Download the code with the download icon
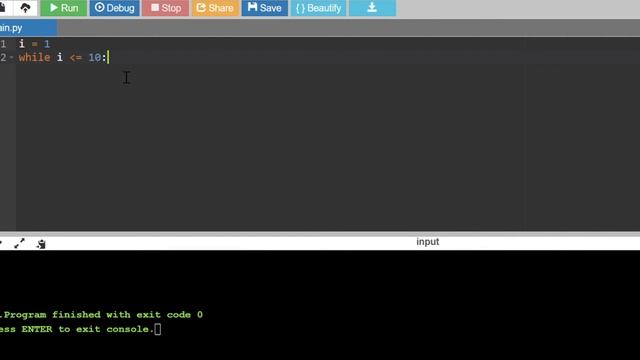Viewport: 640px width, 360px height. (x=372, y=8)
